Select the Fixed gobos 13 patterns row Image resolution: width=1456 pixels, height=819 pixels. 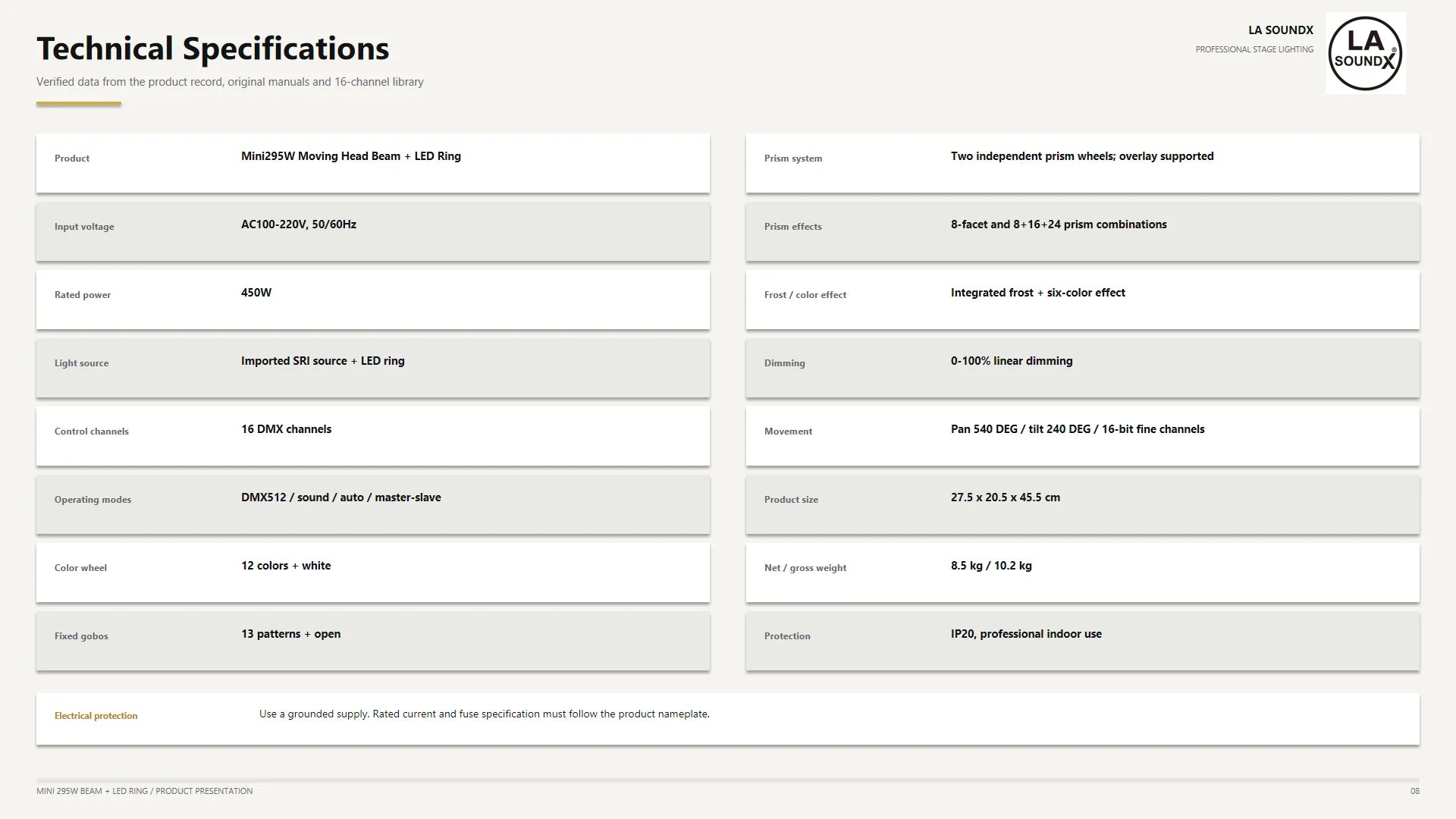[x=373, y=641]
